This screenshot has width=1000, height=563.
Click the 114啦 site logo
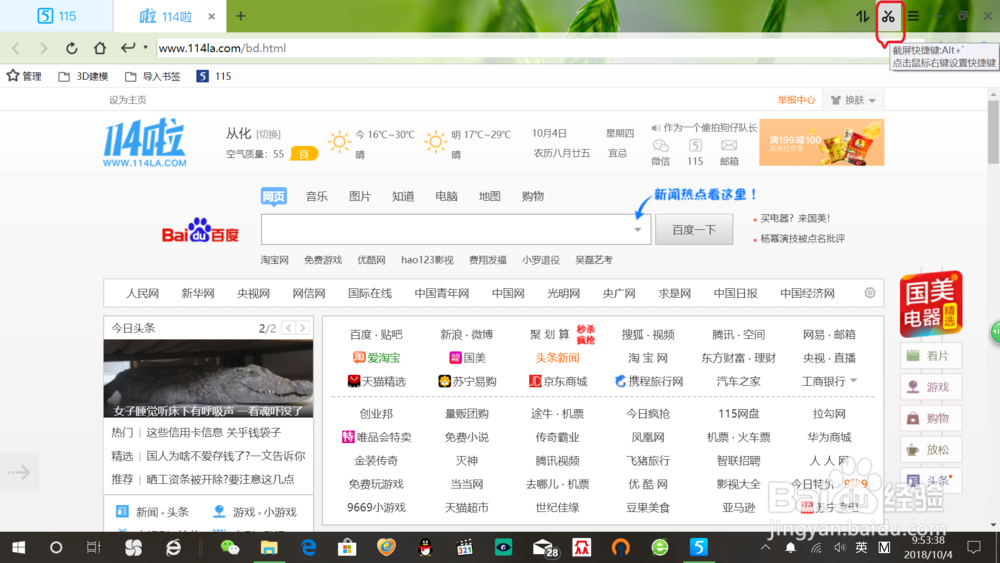pos(145,142)
